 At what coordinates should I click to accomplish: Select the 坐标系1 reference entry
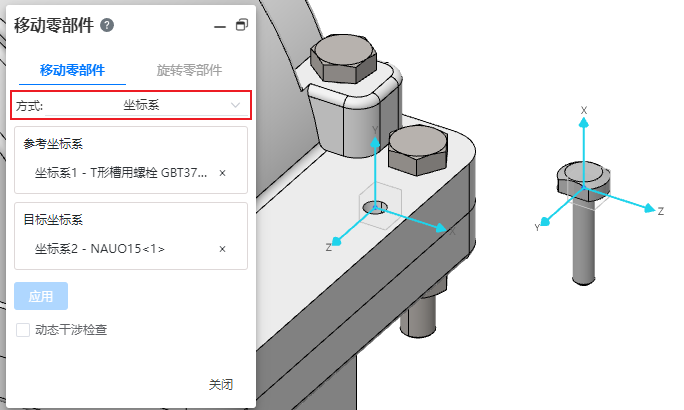[x=121, y=173]
